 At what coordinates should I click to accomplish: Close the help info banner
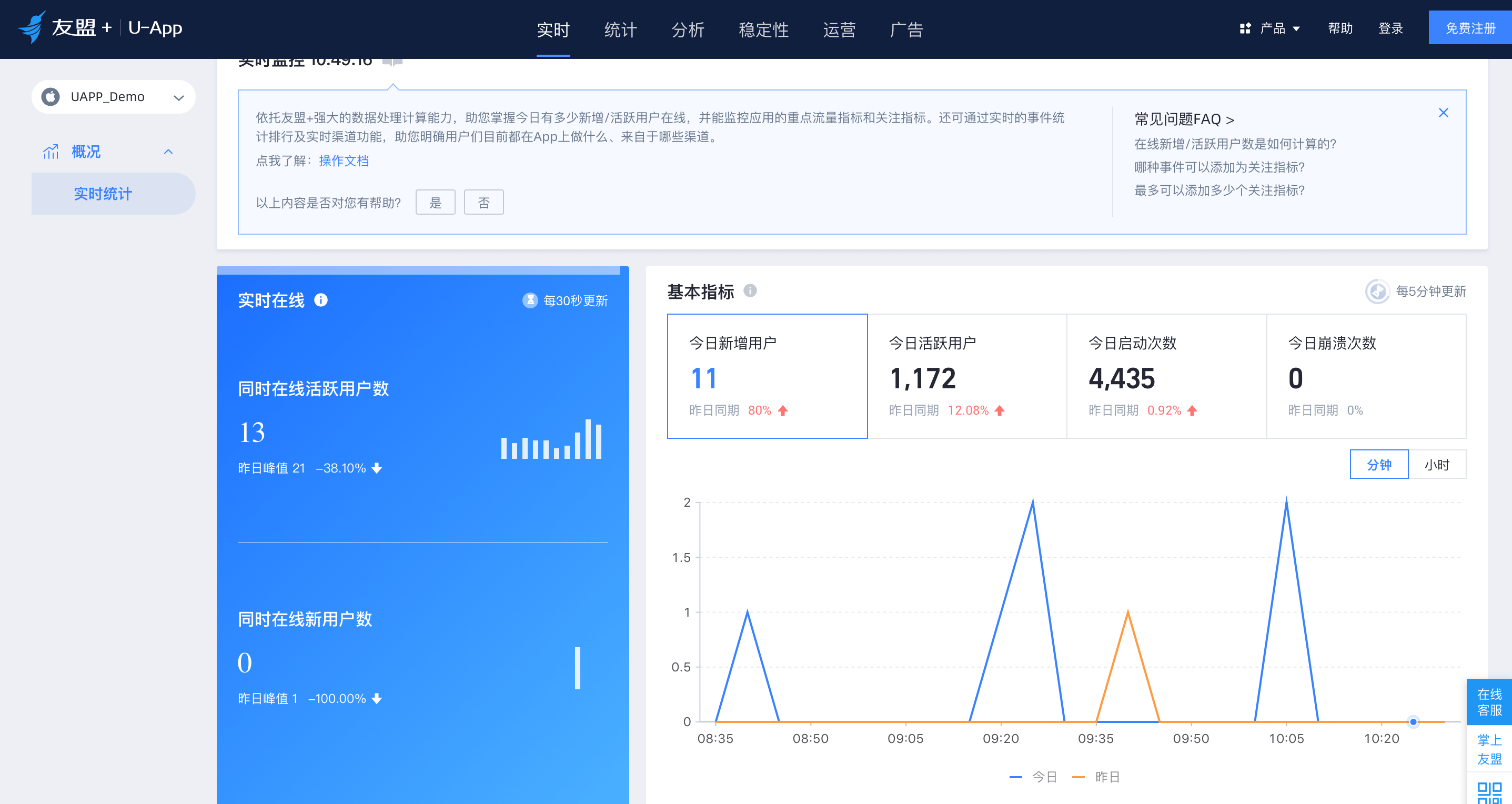(x=1443, y=113)
